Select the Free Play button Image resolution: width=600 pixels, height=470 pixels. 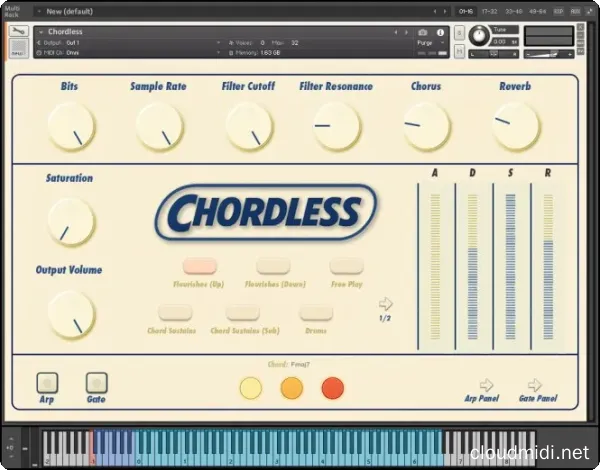(346, 266)
